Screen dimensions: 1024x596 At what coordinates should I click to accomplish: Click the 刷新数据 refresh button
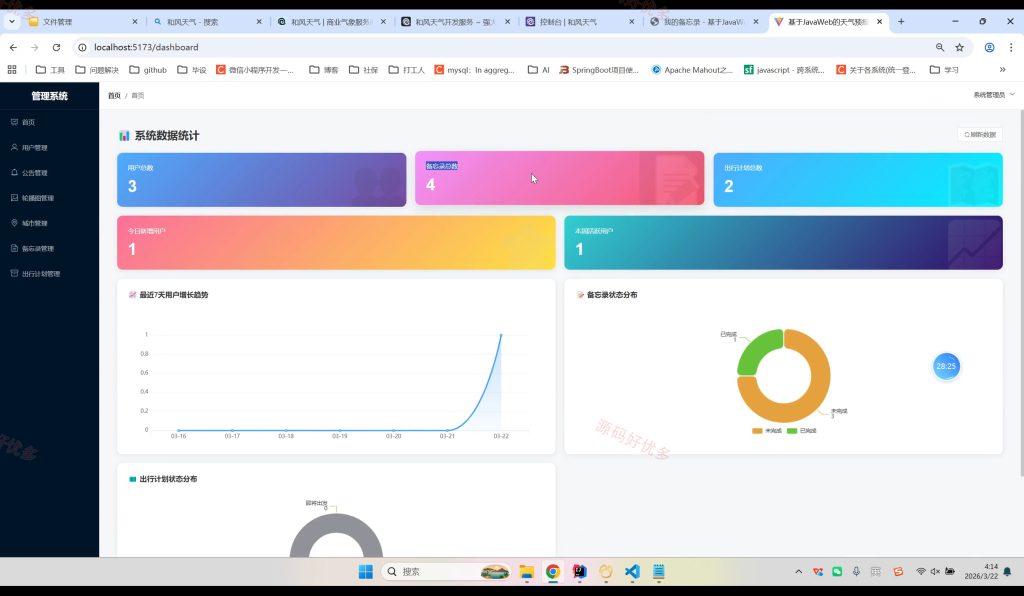[x=980, y=134]
